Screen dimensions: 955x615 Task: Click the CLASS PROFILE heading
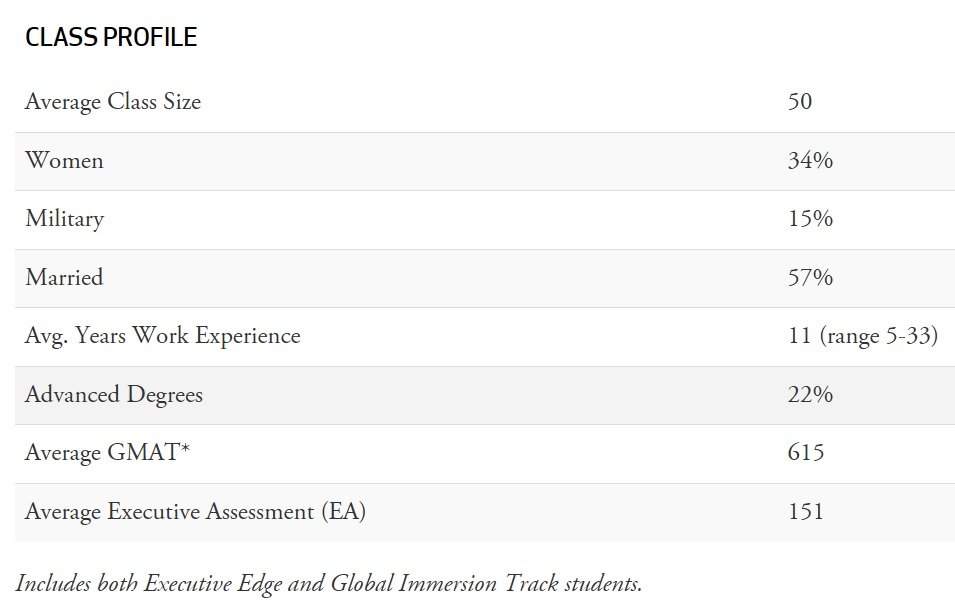pyautogui.click(x=111, y=38)
